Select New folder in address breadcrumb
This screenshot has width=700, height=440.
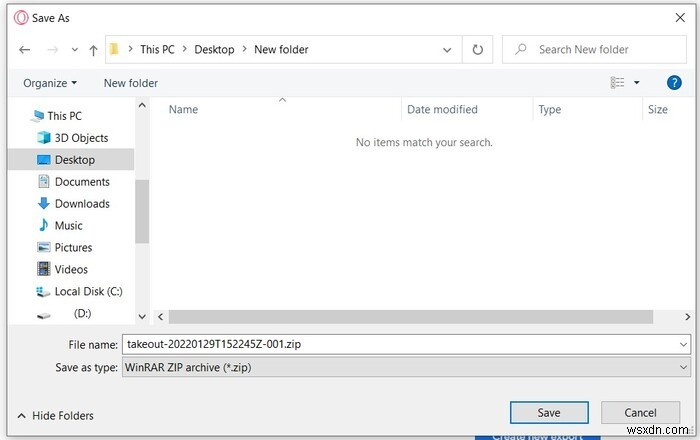281,49
